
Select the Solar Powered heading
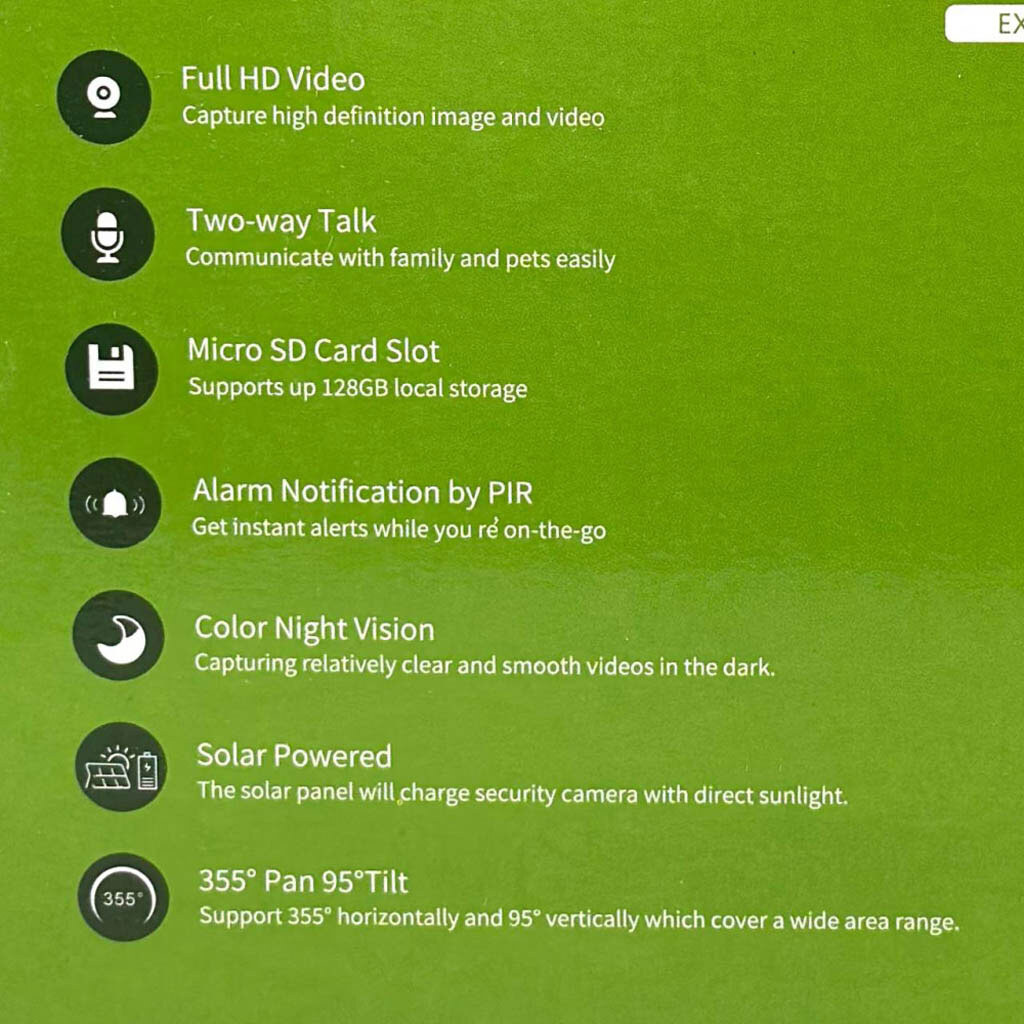pyautogui.click(x=294, y=756)
